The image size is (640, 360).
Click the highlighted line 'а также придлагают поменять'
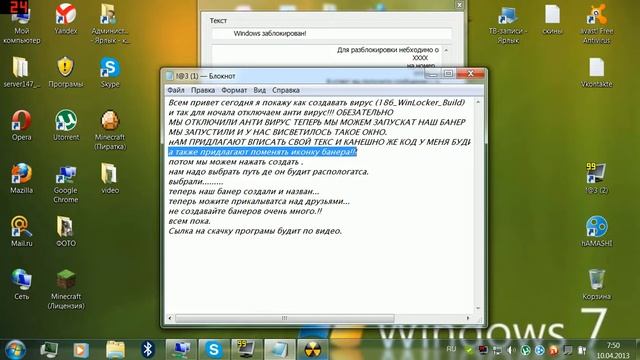pyautogui.click(x=262, y=152)
